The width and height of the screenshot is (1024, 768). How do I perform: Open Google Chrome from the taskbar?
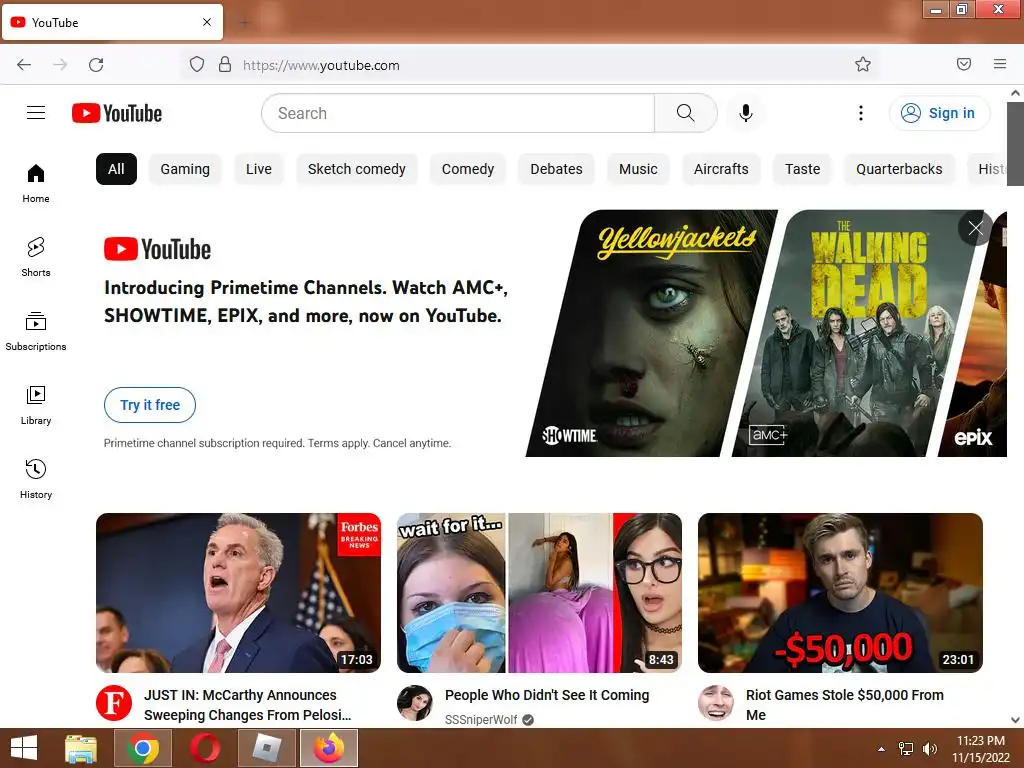143,748
